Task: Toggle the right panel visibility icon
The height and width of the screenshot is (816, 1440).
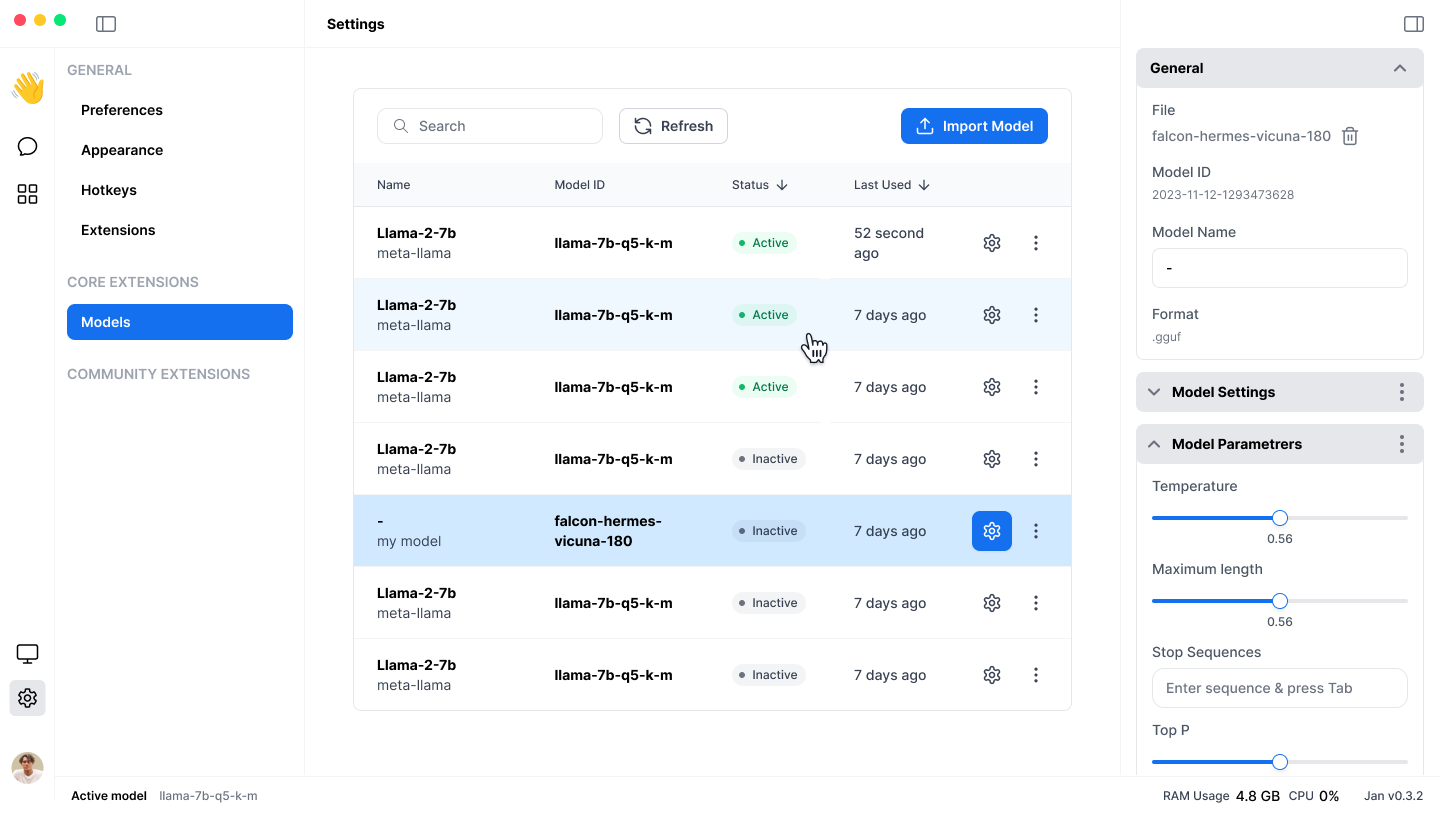Action: [x=1413, y=24]
